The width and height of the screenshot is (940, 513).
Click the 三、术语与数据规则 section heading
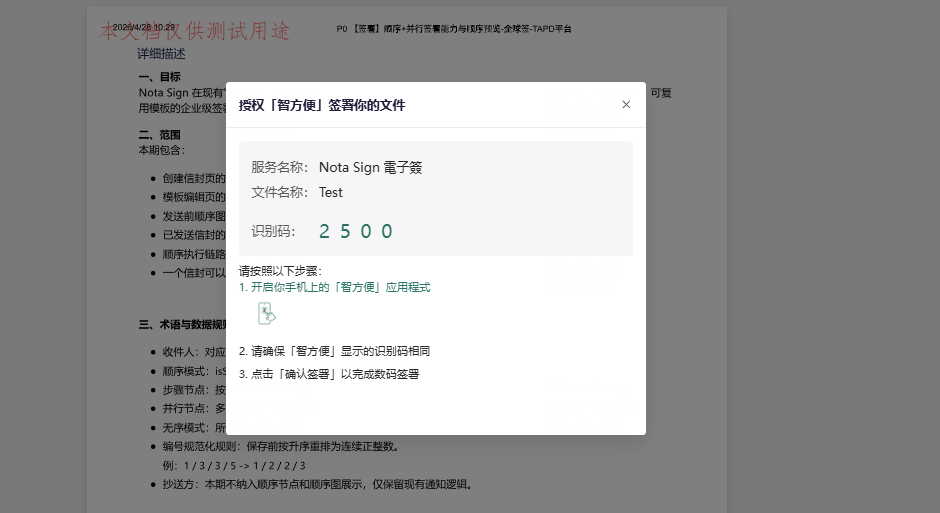182,325
